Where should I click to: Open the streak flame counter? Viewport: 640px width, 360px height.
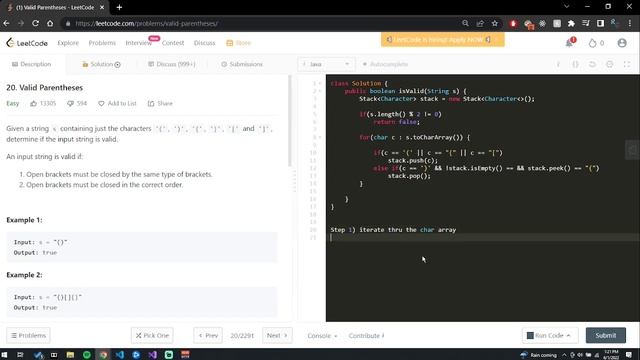[596, 43]
